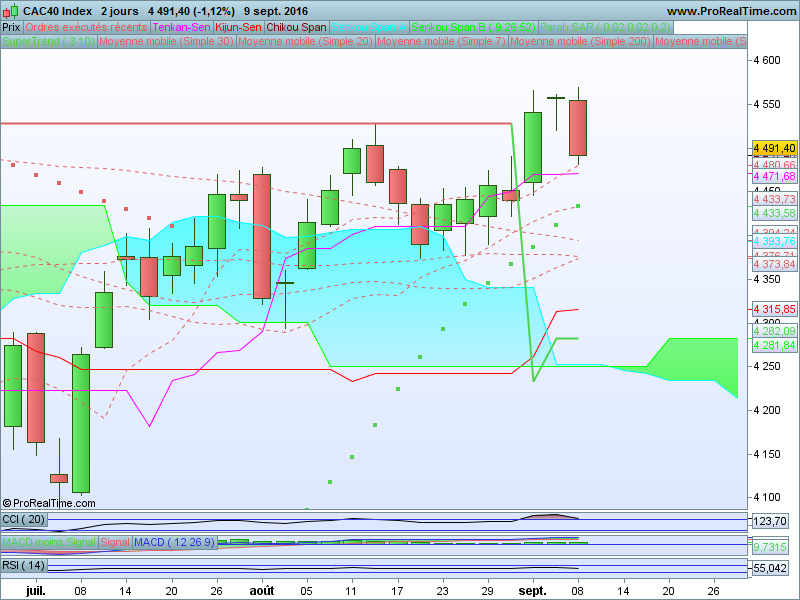Click the 4 433,58 green price tag
The height and width of the screenshot is (600, 800).
pos(774,213)
